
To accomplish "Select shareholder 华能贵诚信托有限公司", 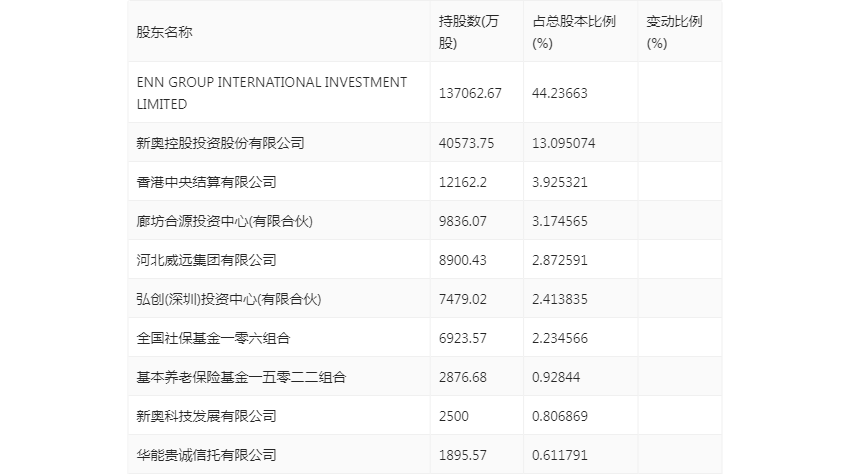I will (x=206, y=456).
